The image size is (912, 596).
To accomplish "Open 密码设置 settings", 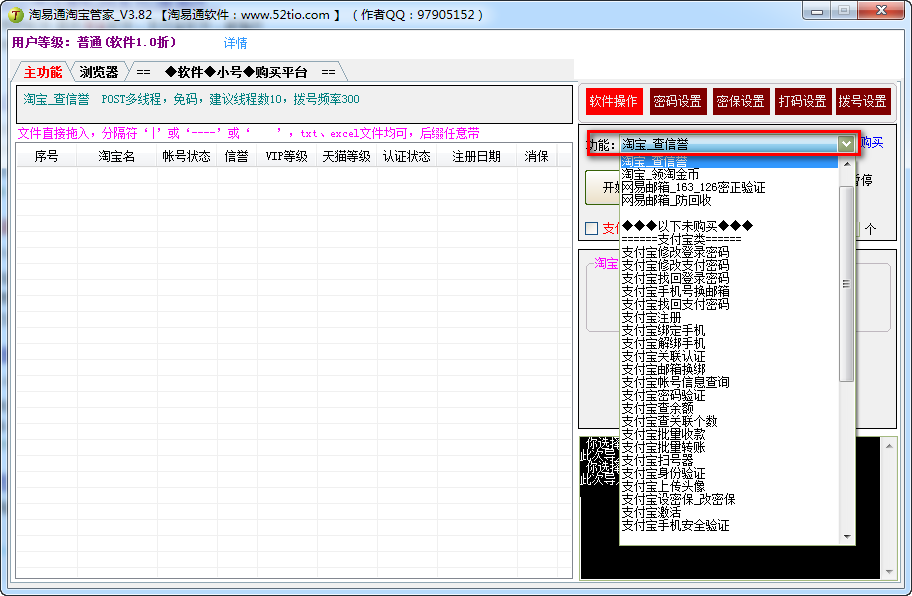I will pyautogui.click(x=677, y=101).
